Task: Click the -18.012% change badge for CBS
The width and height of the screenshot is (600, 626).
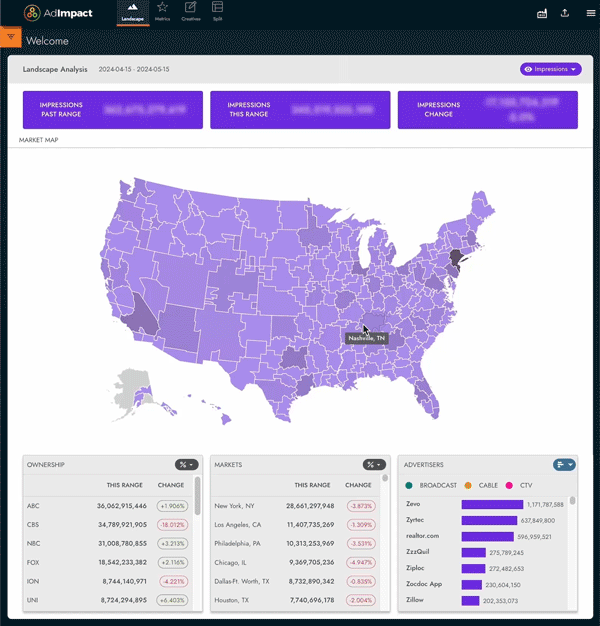Action: (x=172, y=525)
